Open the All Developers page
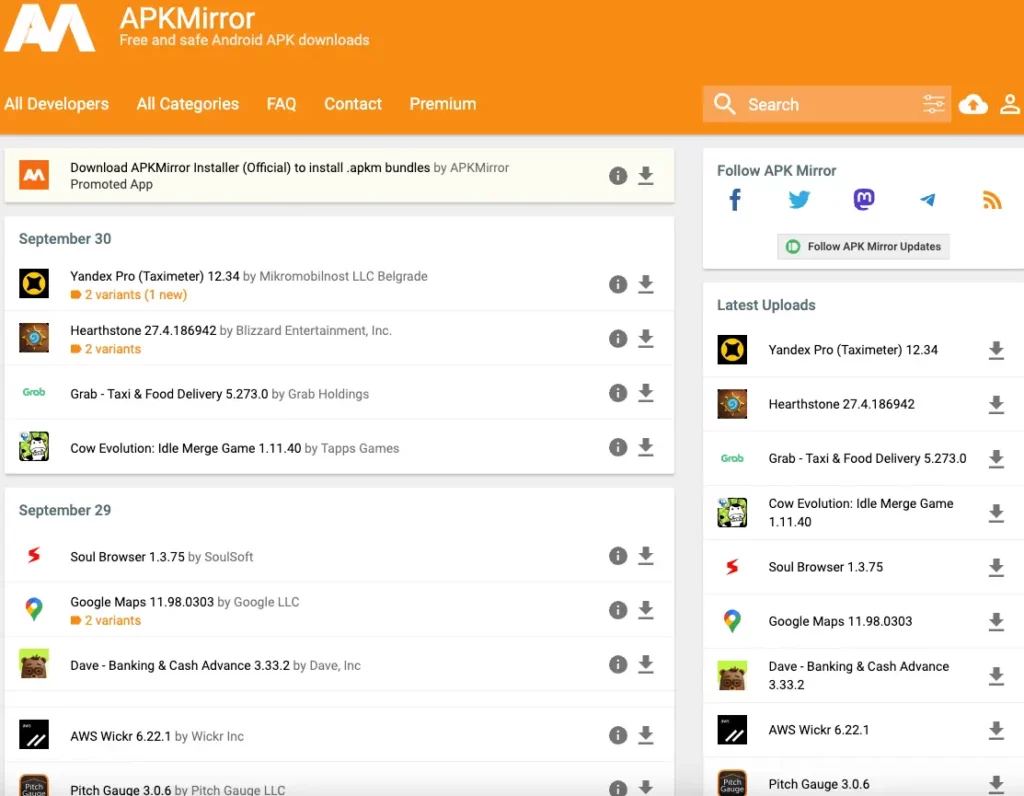The image size is (1024, 796). tap(57, 104)
